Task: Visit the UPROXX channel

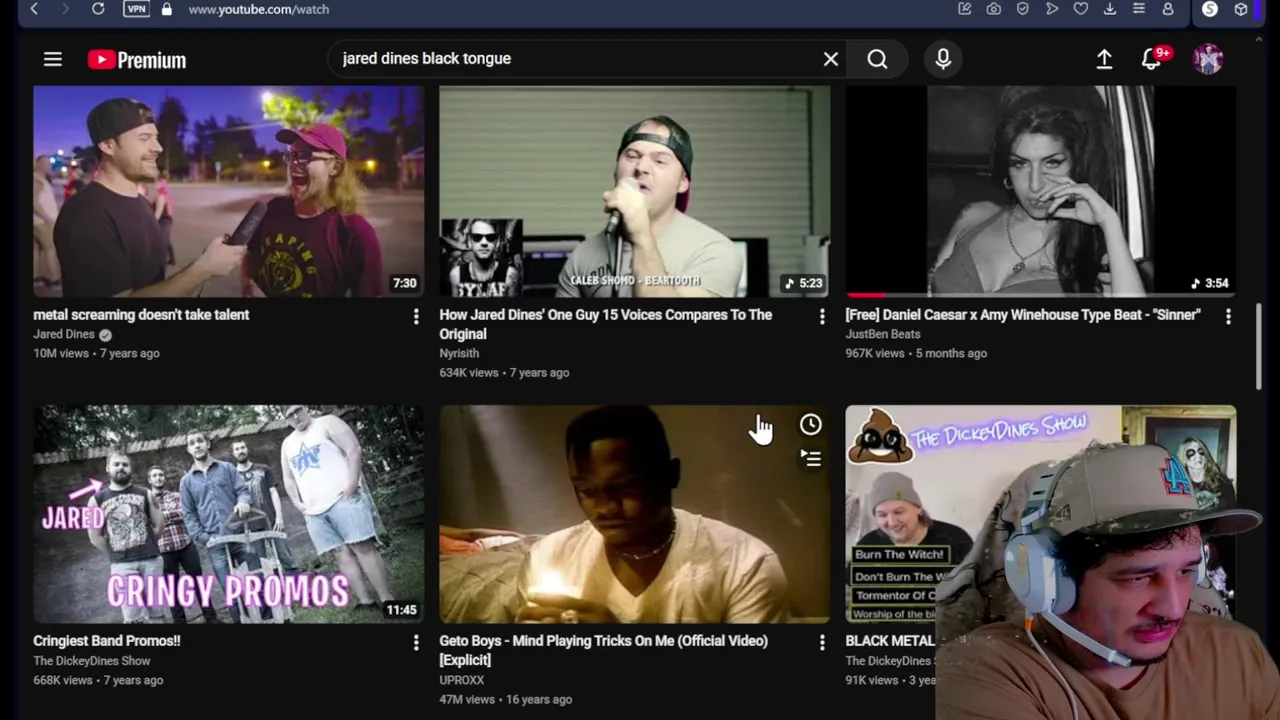Action: [x=462, y=680]
